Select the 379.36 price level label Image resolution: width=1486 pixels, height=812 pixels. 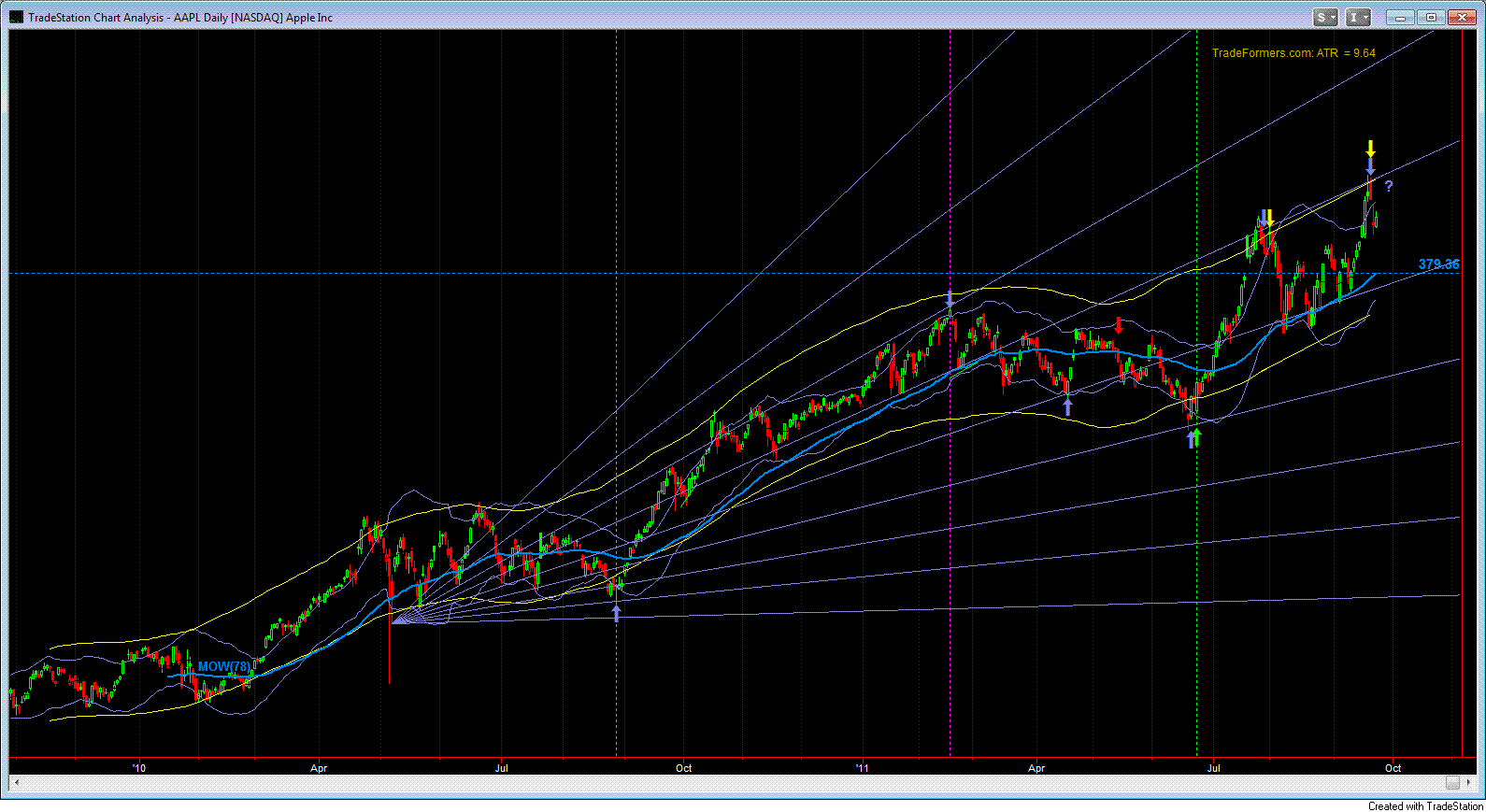[x=1438, y=264]
